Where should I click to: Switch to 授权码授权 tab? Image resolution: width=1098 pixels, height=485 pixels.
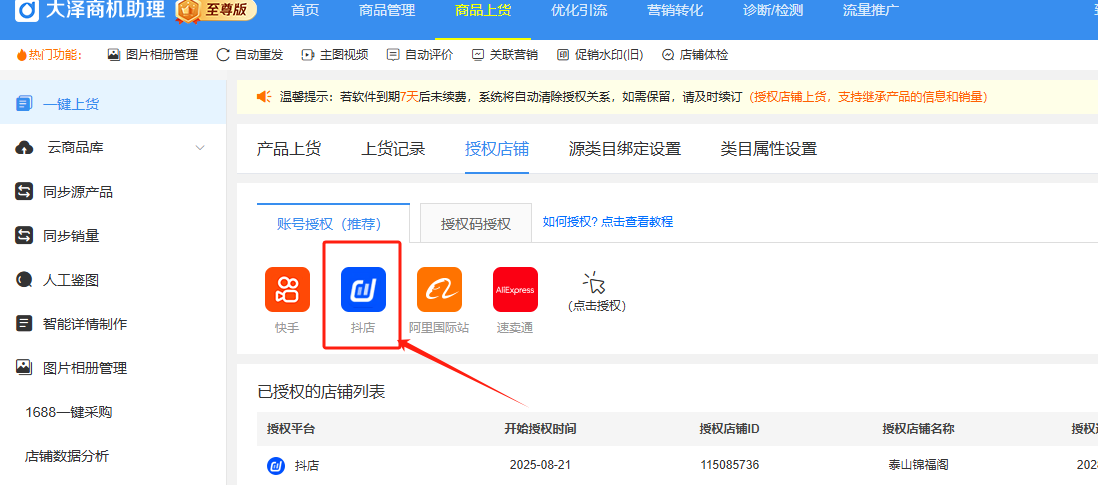pos(476,223)
